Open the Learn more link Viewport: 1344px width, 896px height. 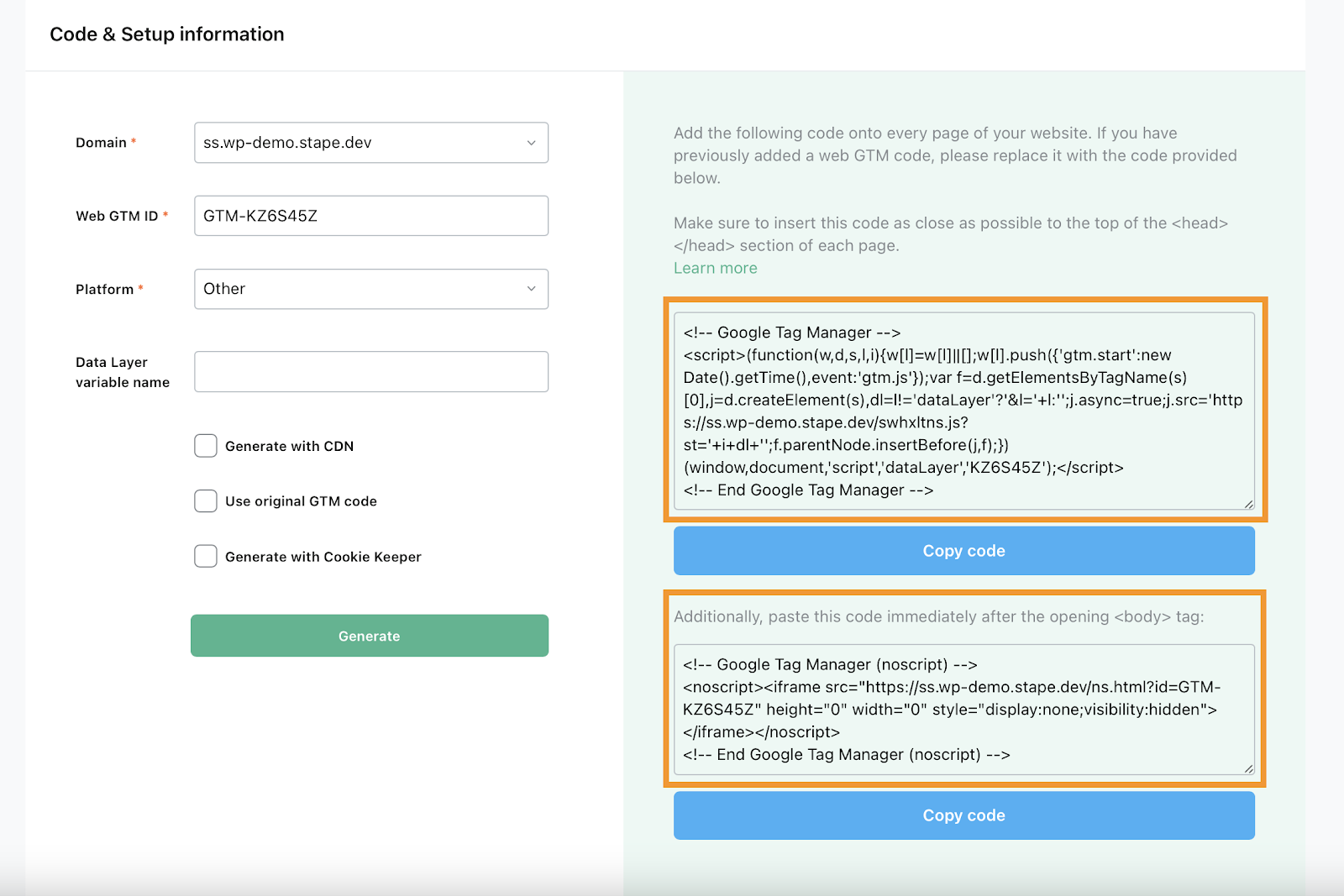click(x=714, y=267)
